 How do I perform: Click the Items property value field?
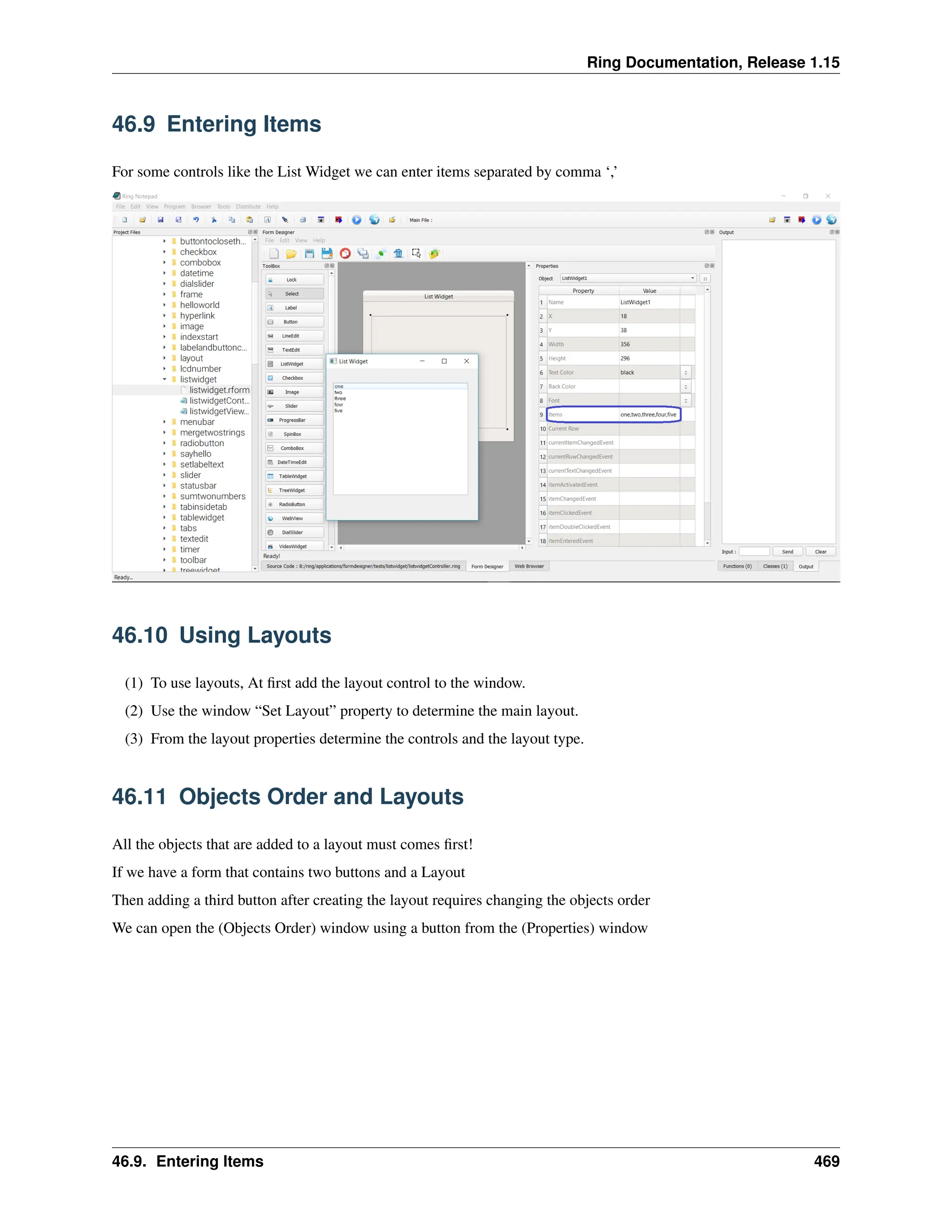tap(648, 415)
